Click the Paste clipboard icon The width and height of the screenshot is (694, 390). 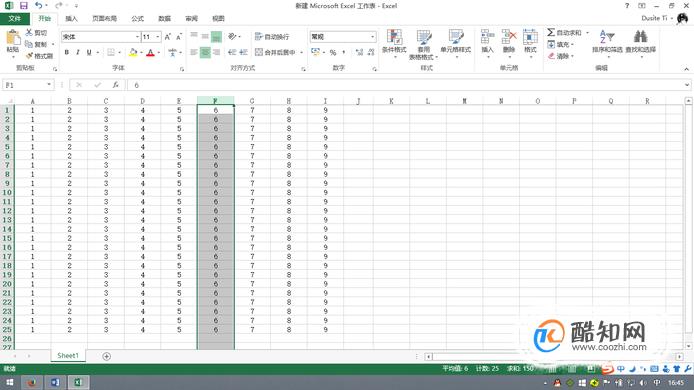12,38
